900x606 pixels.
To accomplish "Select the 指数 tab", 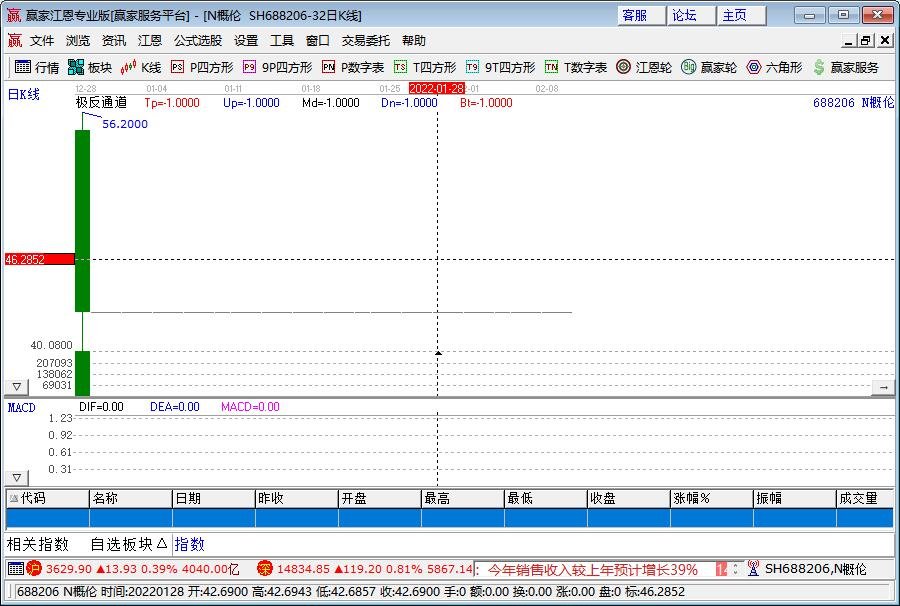I will (189, 544).
